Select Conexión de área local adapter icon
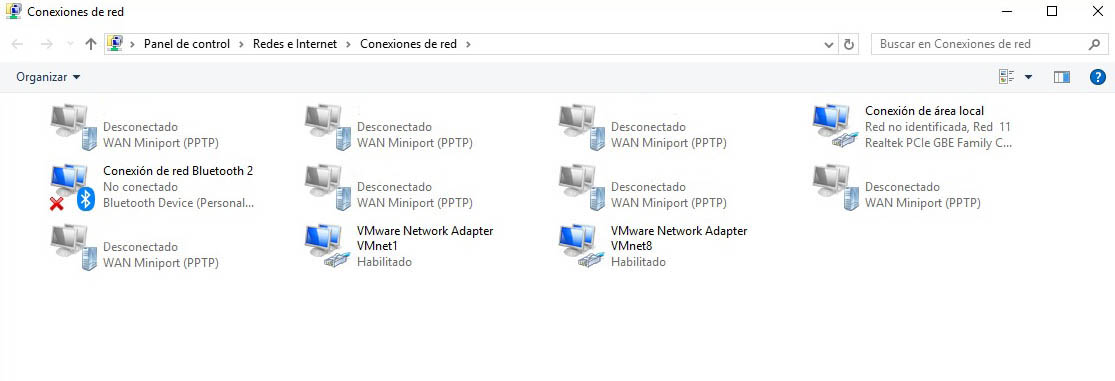The height and width of the screenshot is (381, 1115). 833,127
